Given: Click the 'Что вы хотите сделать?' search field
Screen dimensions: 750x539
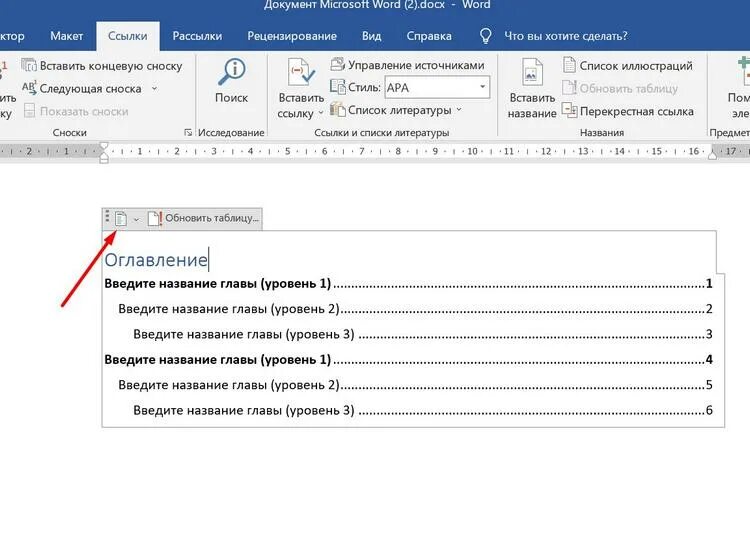Looking at the screenshot, I should [x=566, y=36].
